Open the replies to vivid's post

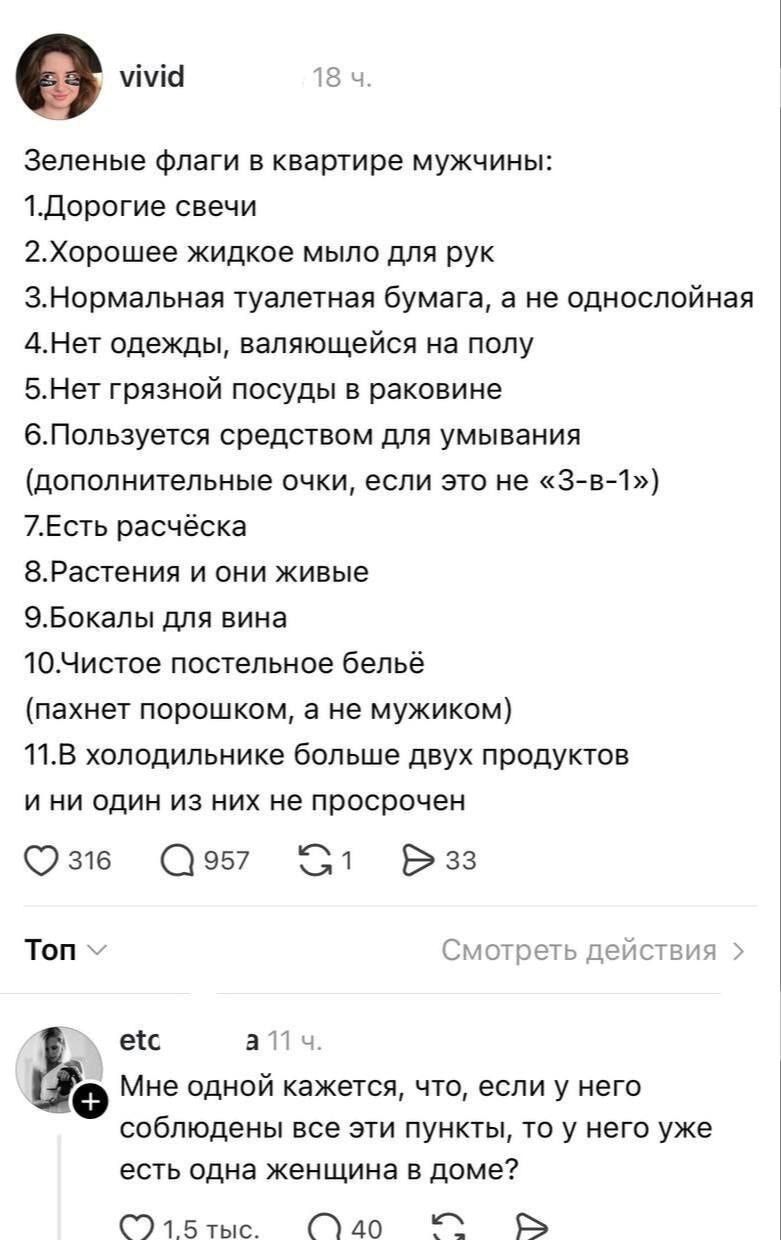click(180, 858)
